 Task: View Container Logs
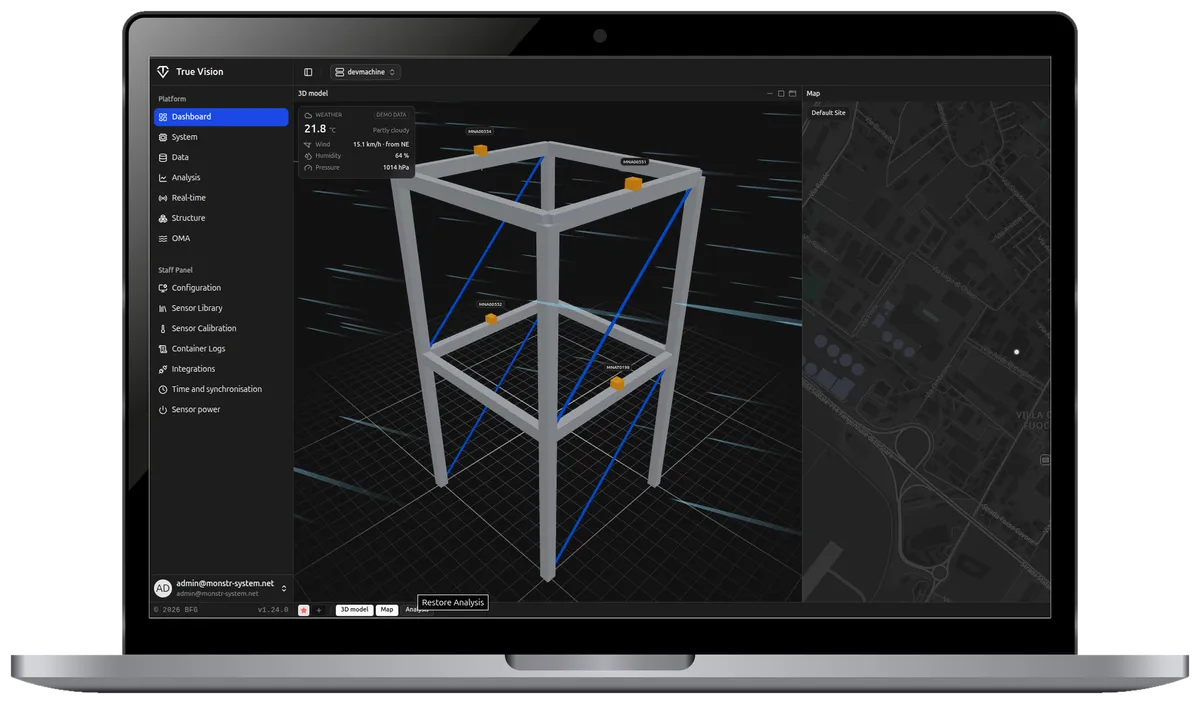(x=221, y=349)
